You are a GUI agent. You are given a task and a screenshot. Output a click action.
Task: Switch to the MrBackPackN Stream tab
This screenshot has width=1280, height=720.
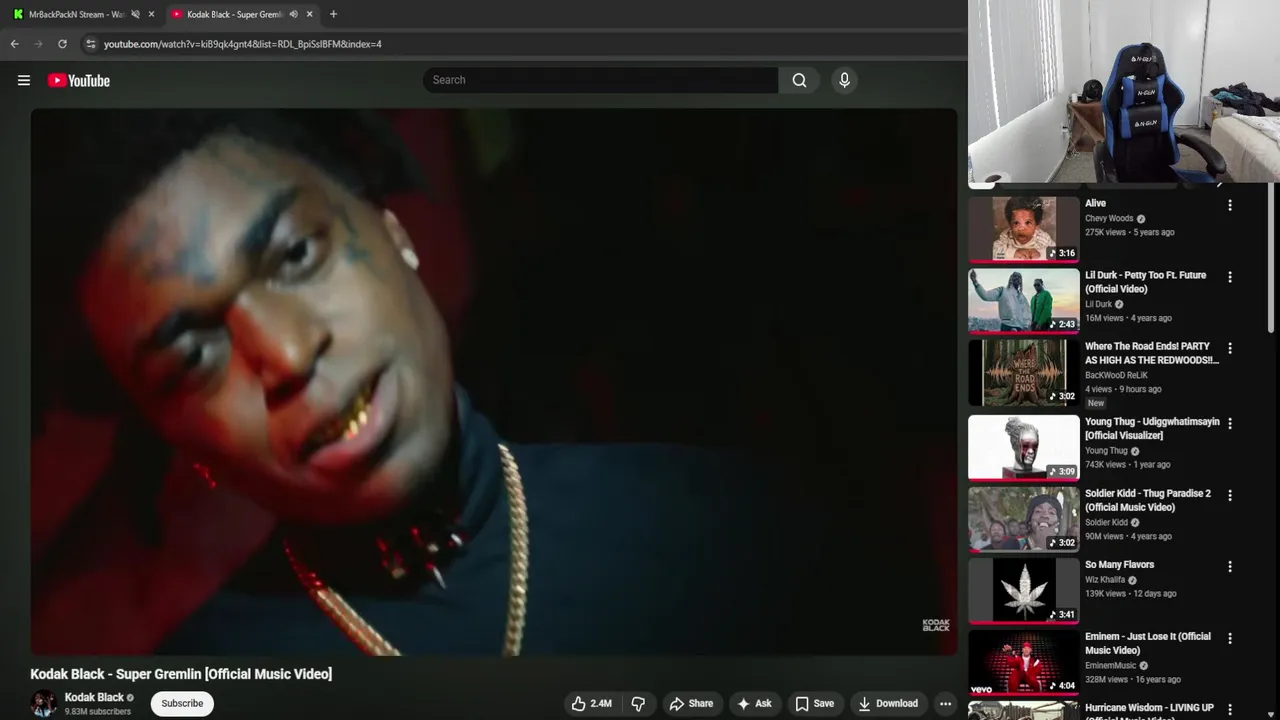tap(76, 14)
